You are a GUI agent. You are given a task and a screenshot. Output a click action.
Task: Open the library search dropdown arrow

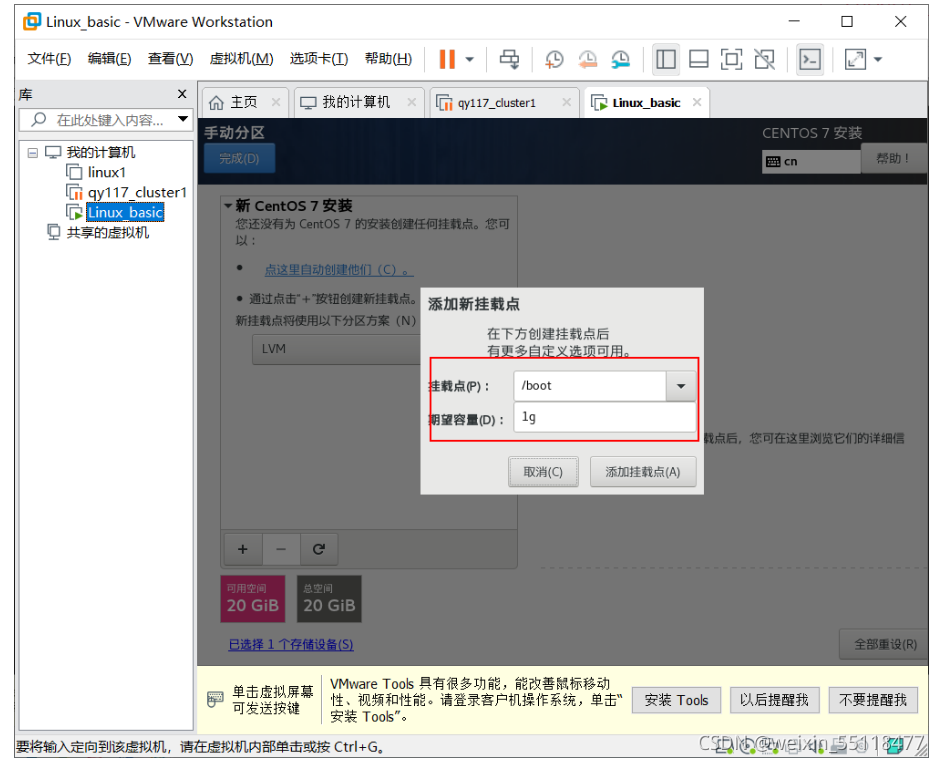pos(183,119)
